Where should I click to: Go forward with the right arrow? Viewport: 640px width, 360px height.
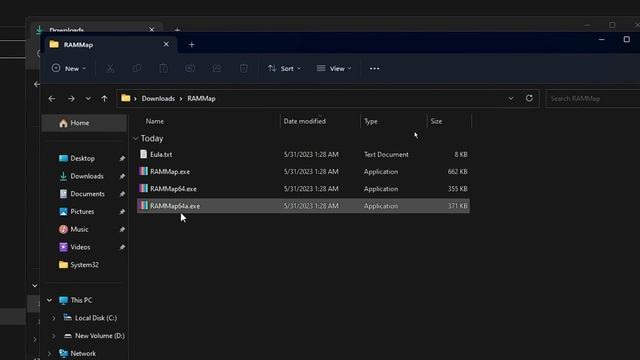71,99
